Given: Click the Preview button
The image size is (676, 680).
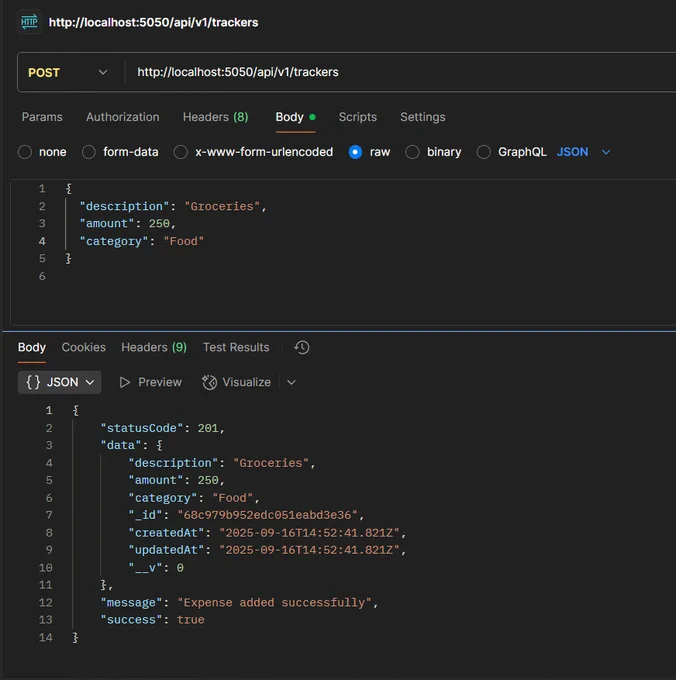Looking at the screenshot, I should (150, 382).
